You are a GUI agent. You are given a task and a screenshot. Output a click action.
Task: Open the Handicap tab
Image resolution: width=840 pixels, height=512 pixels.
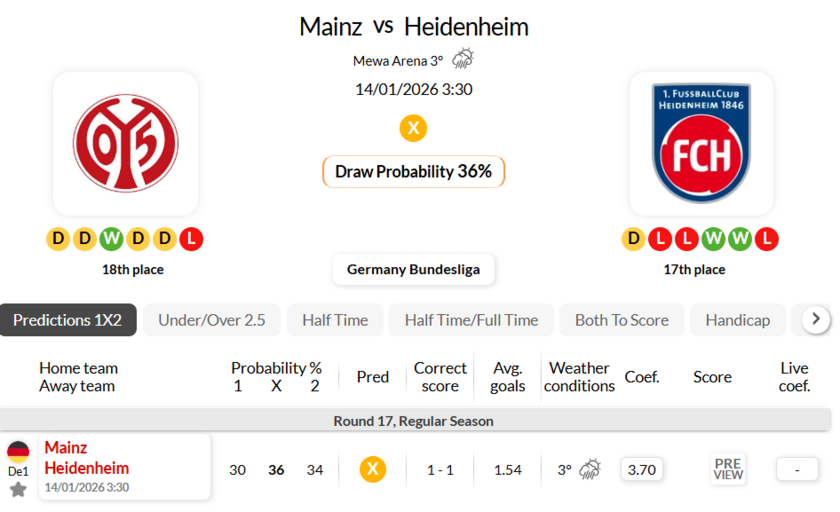(737, 320)
